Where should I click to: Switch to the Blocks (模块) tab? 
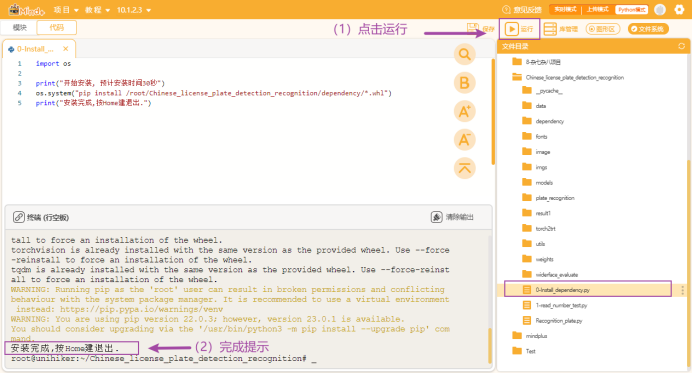coord(19,27)
